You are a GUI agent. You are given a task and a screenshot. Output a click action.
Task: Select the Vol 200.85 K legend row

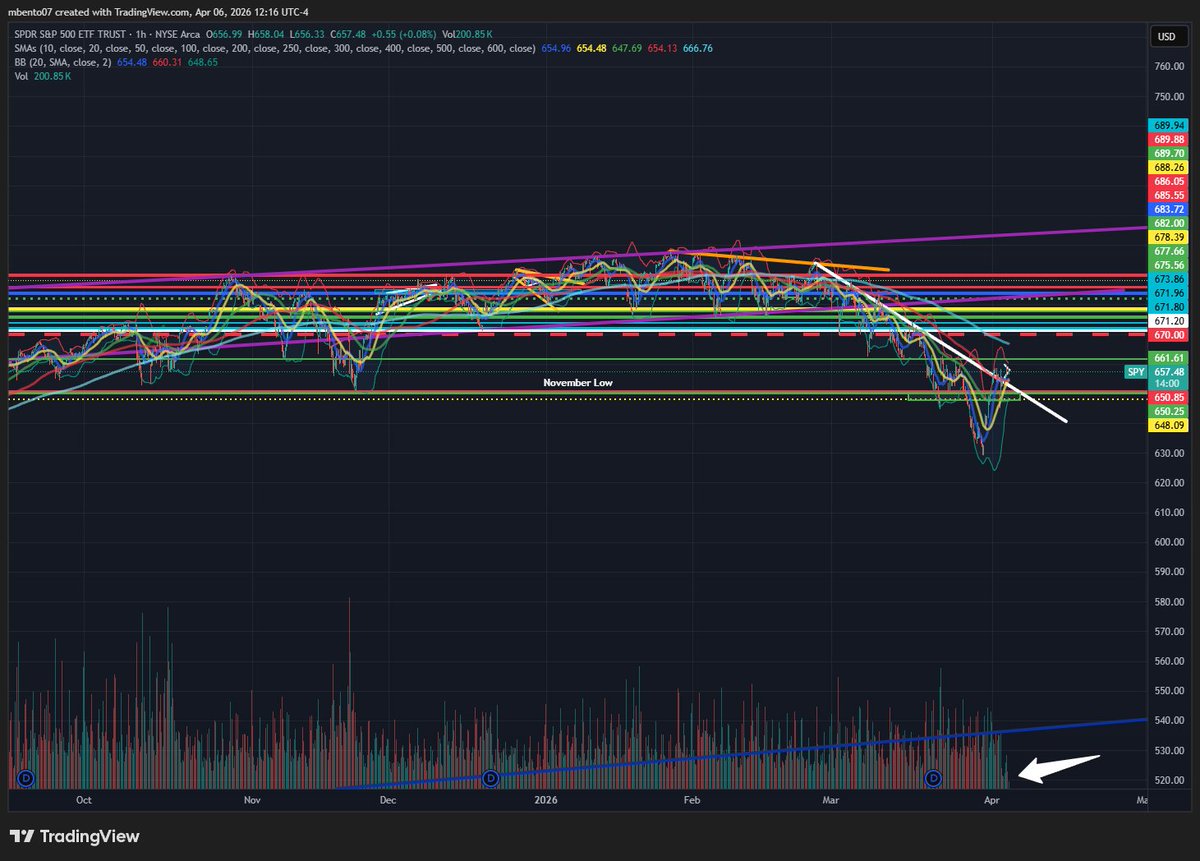point(42,75)
